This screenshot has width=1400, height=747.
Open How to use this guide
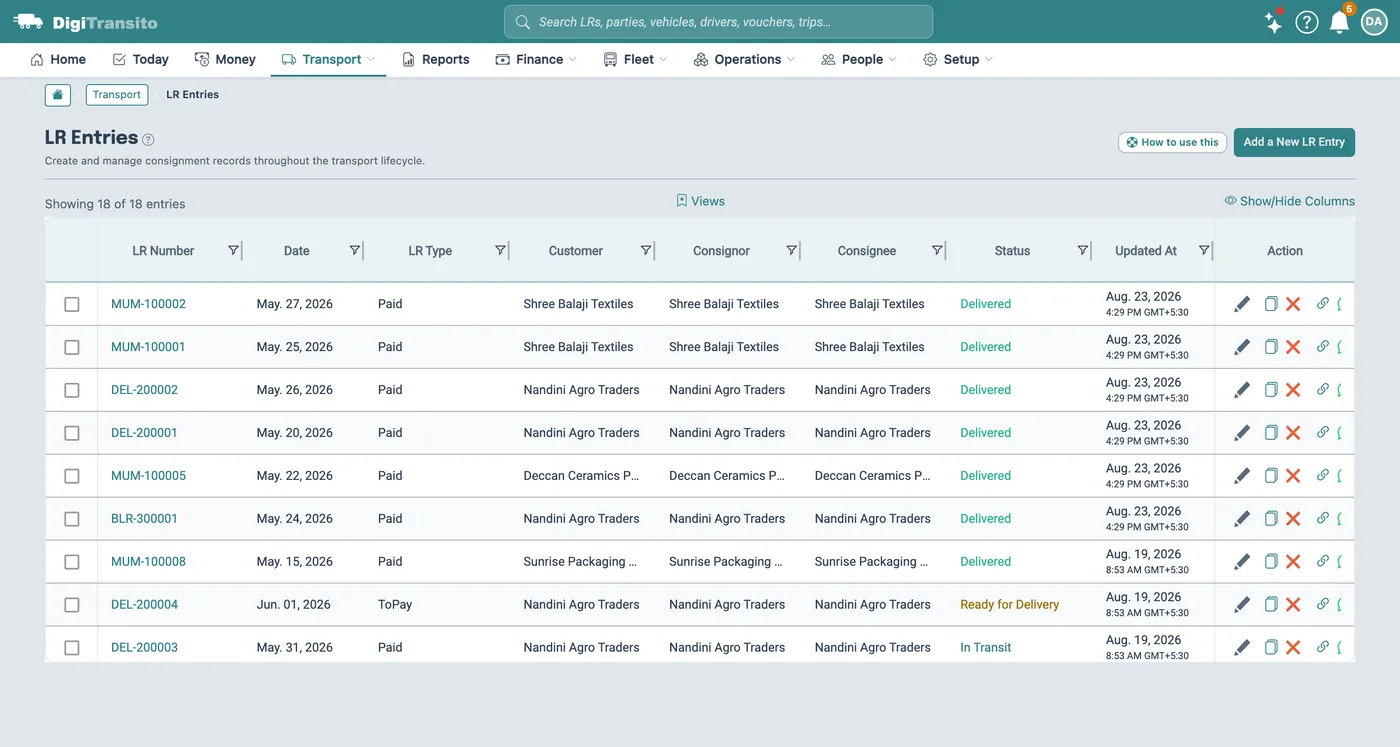pyautogui.click(x=1172, y=142)
